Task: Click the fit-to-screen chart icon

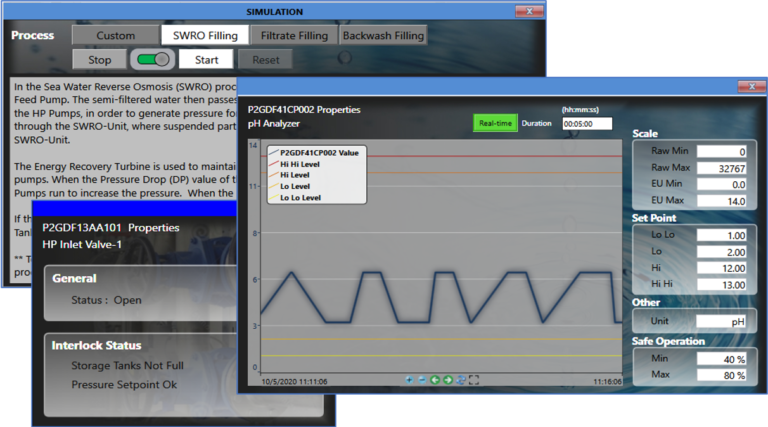Action: 474,380
